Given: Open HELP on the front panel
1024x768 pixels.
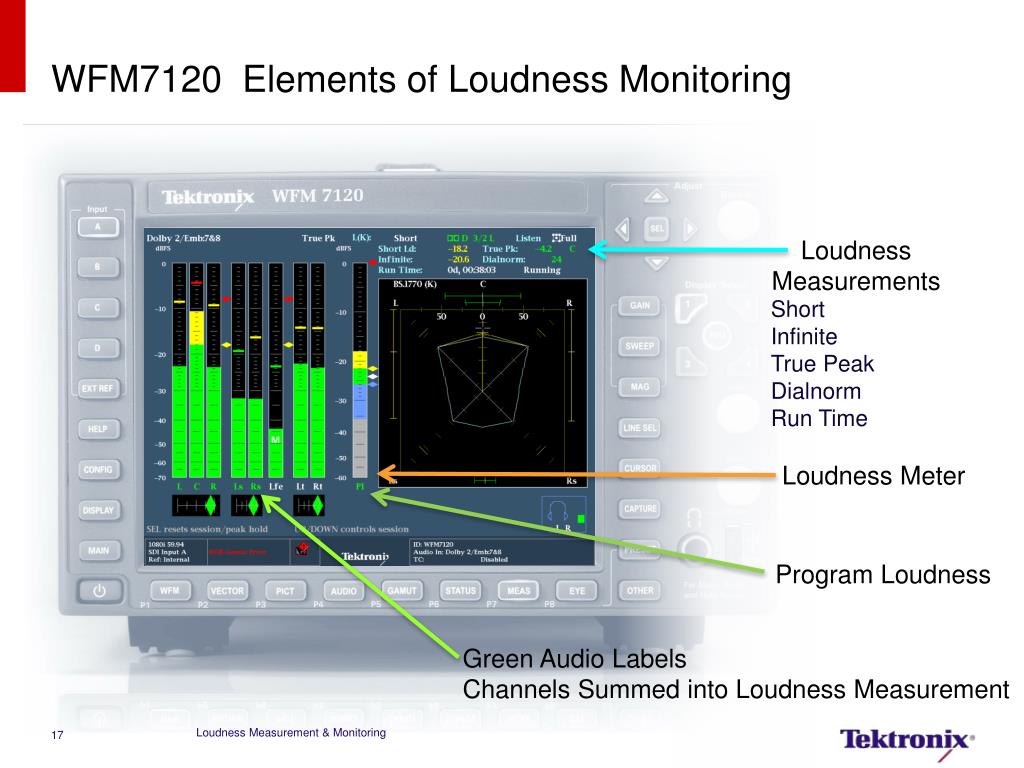Looking at the screenshot, I should click(x=98, y=429).
